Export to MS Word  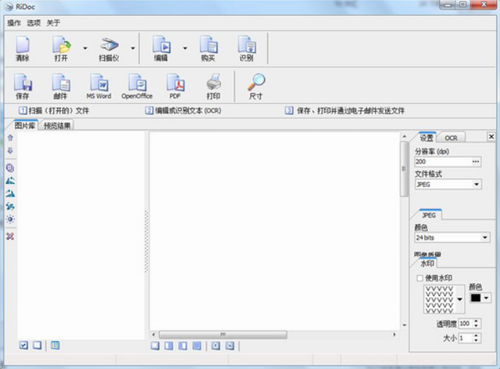click(x=99, y=83)
